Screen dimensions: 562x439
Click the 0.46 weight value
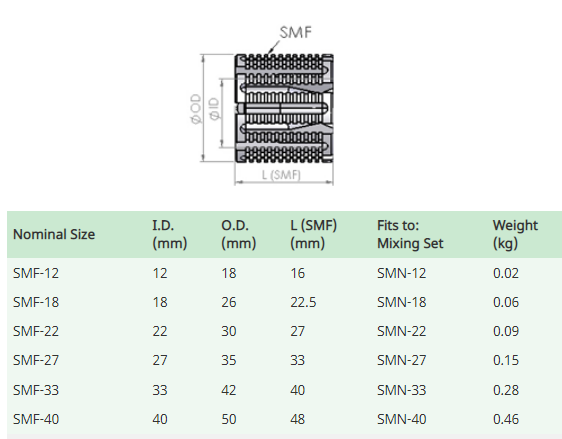(x=506, y=419)
